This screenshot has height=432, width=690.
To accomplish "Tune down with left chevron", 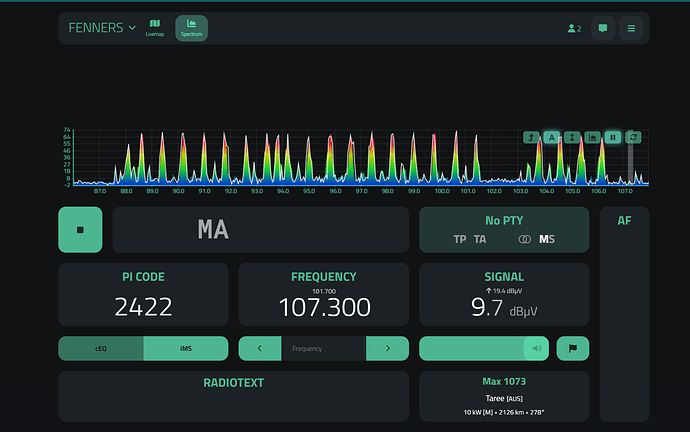I will [x=260, y=348].
